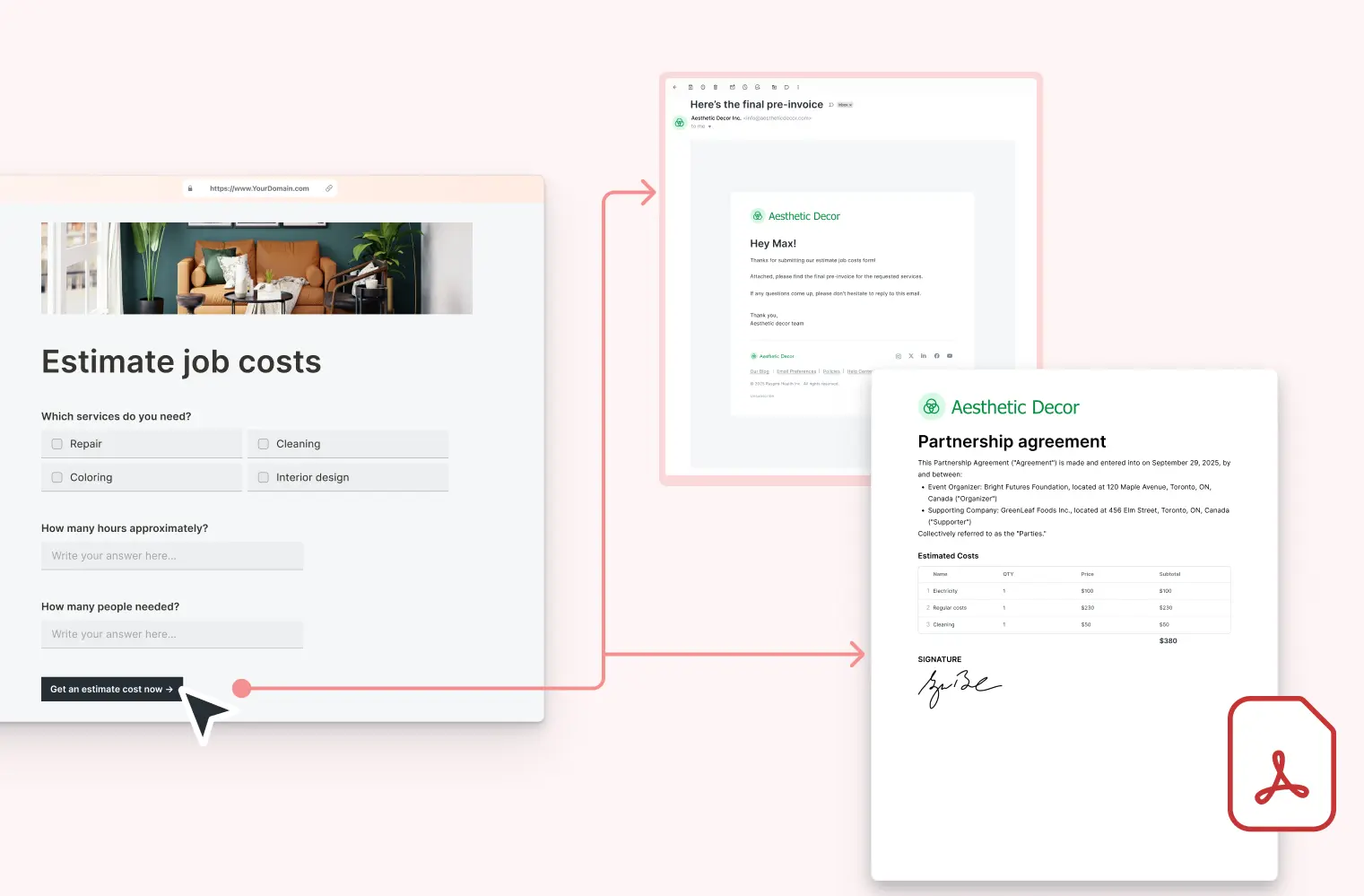Open the more options three-dot menu
The height and width of the screenshot is (896, 1364).
coord(798,87)
